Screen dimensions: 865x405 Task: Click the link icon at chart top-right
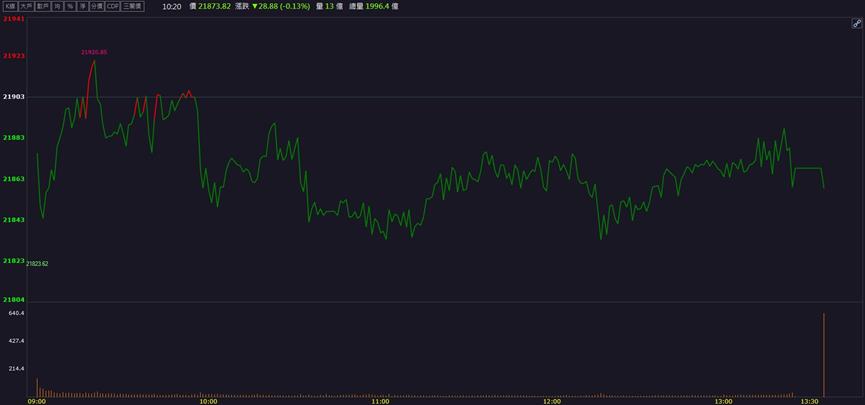857,23
